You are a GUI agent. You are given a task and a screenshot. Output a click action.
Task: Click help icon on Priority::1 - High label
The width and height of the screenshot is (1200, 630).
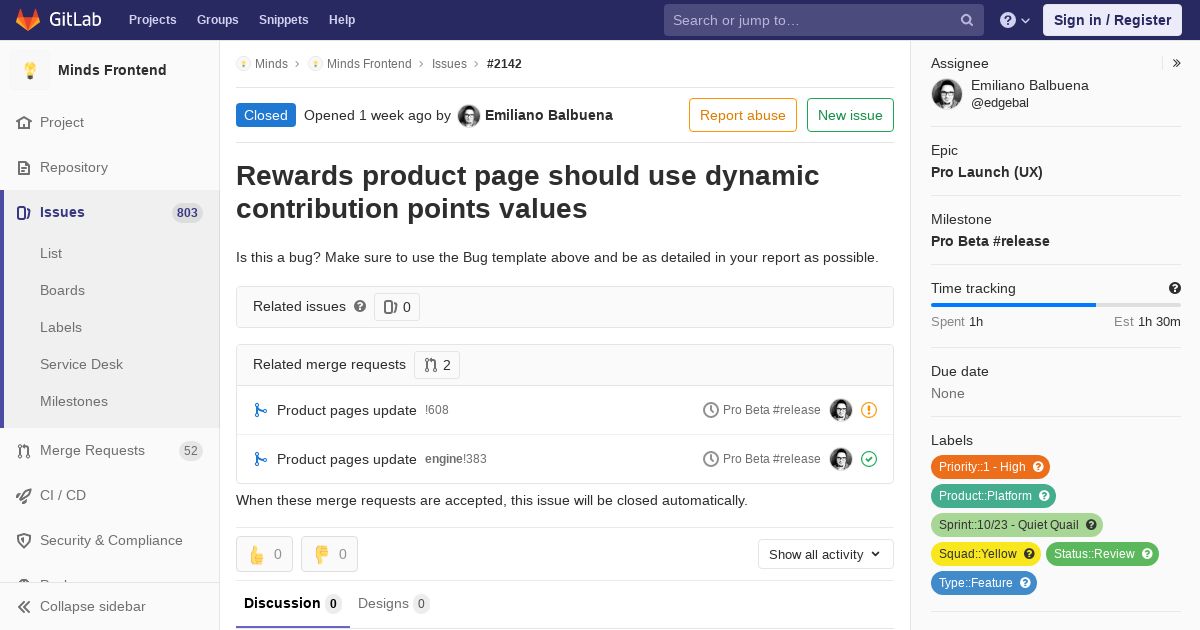point(1038,467)
